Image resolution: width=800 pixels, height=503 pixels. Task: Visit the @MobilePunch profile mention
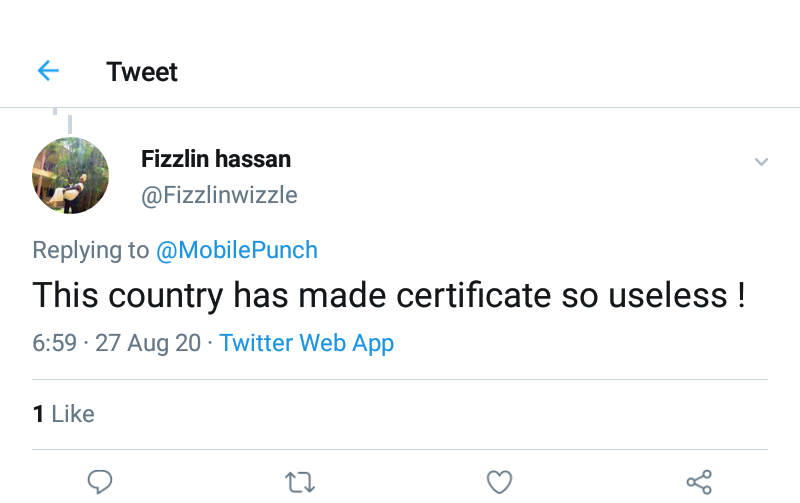tap(237, 250)
